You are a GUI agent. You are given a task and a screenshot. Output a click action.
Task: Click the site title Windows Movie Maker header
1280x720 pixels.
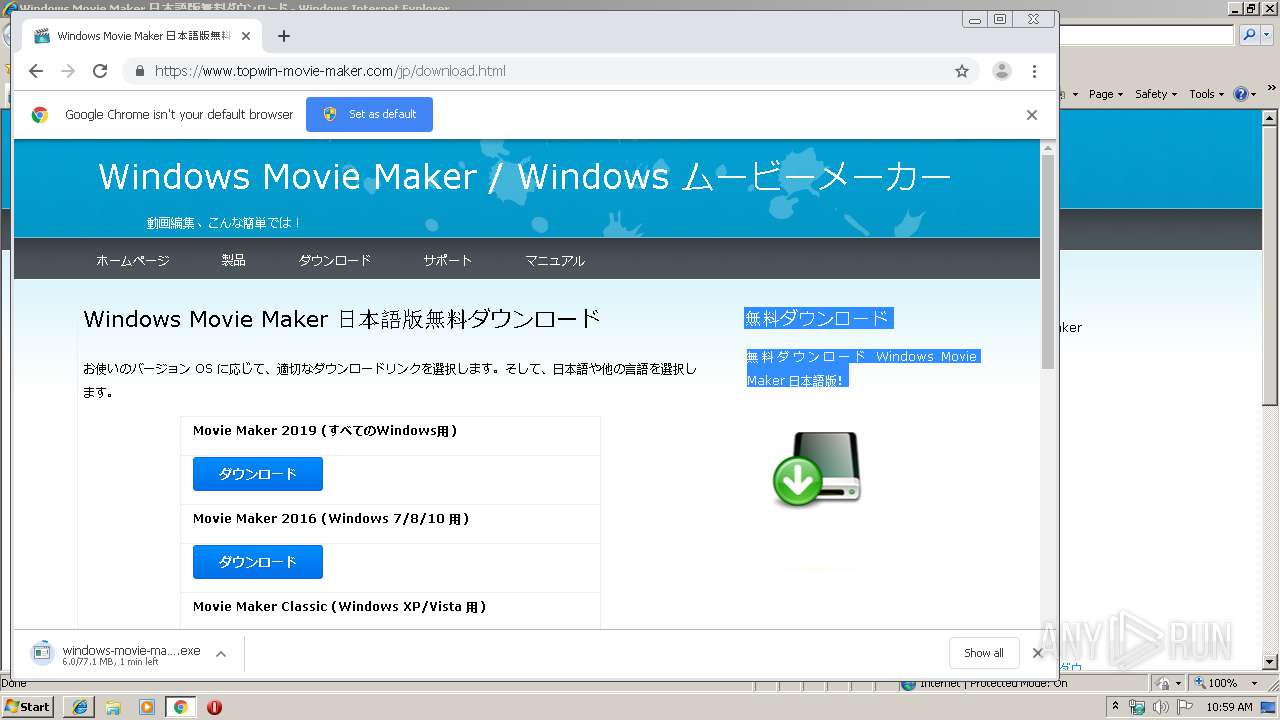pyautogui.click(x=524, y=177)
